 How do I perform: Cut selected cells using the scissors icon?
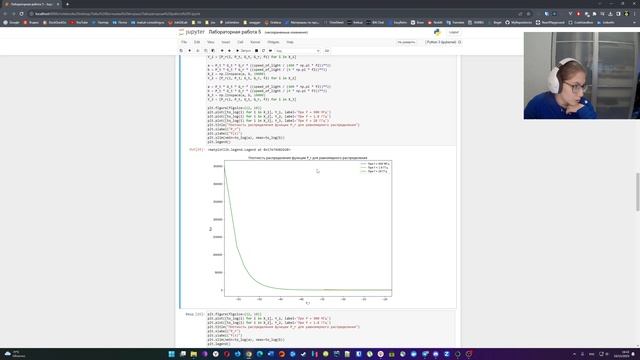pos(198,51)
